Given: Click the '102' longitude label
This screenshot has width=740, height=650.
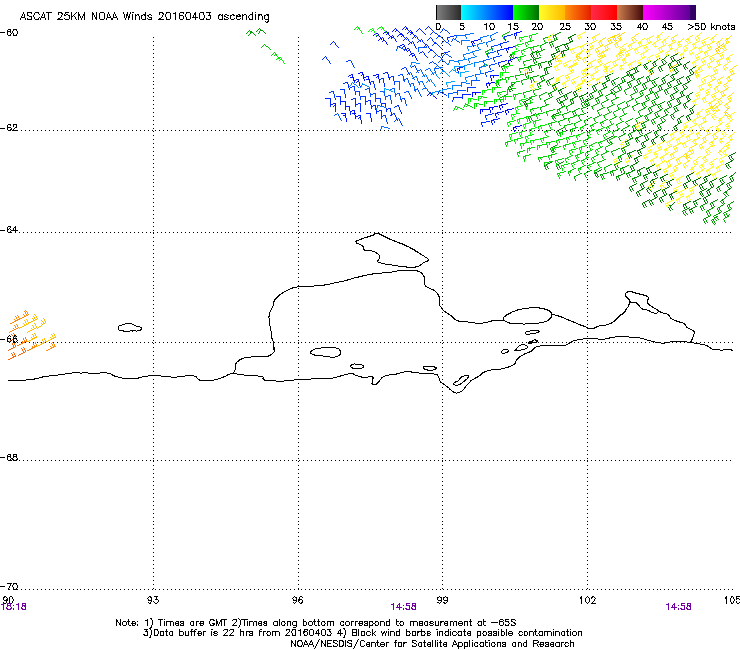Looking at the screenshot, I should [x=587, y=600].
